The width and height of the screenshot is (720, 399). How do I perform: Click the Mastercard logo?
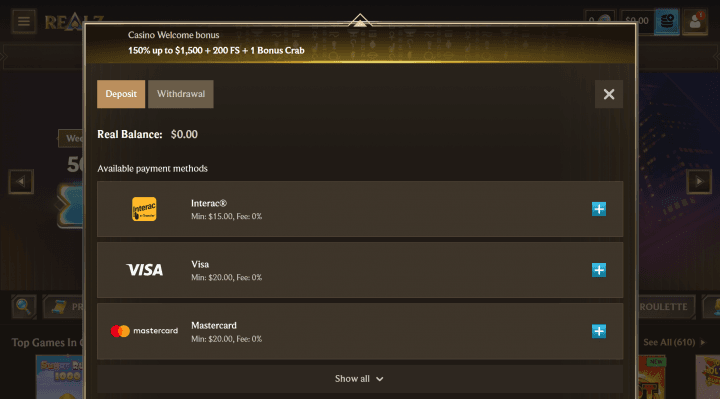coord(144,331)
